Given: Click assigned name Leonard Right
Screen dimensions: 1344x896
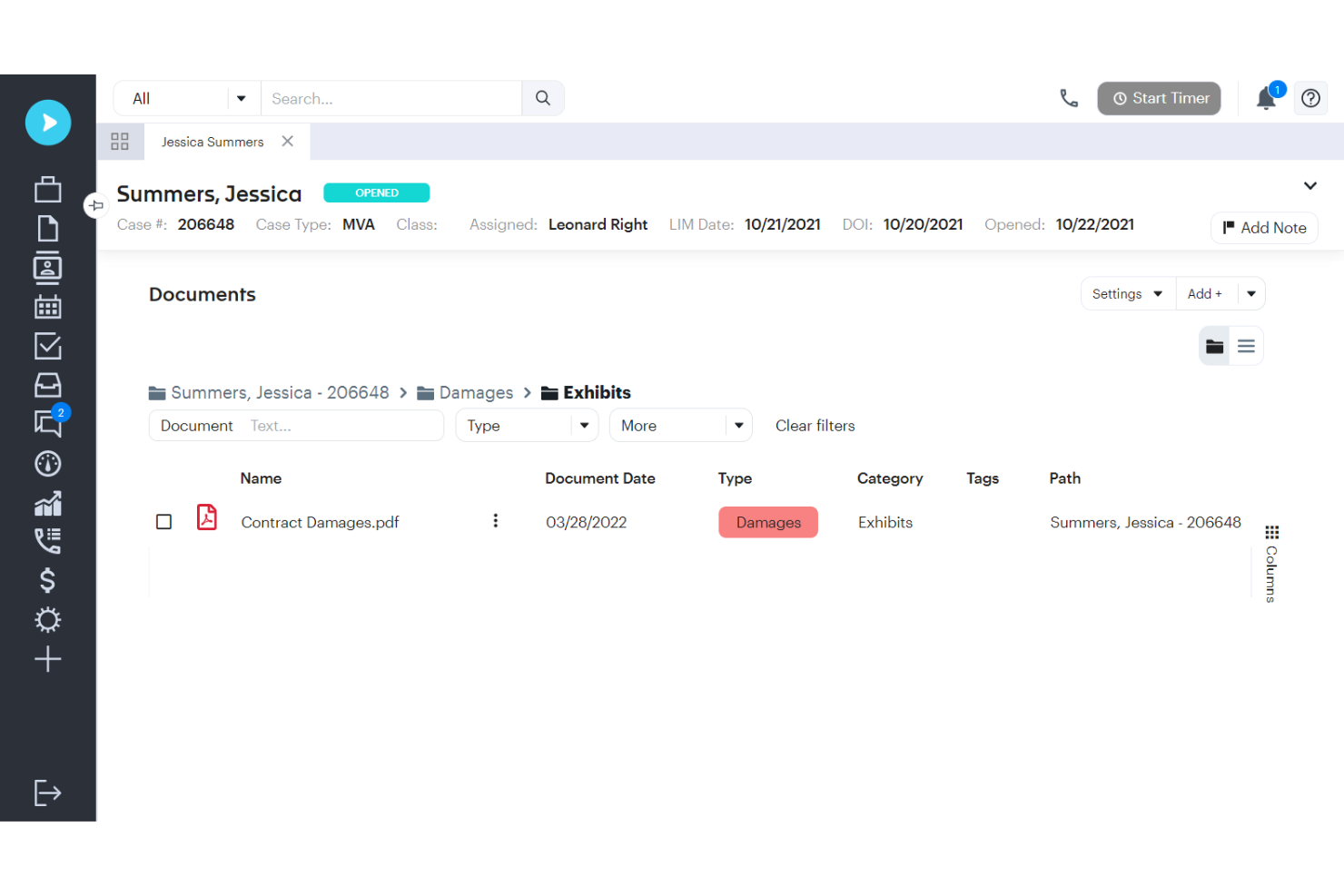Looking at the screenshot, I should point(598,224).
